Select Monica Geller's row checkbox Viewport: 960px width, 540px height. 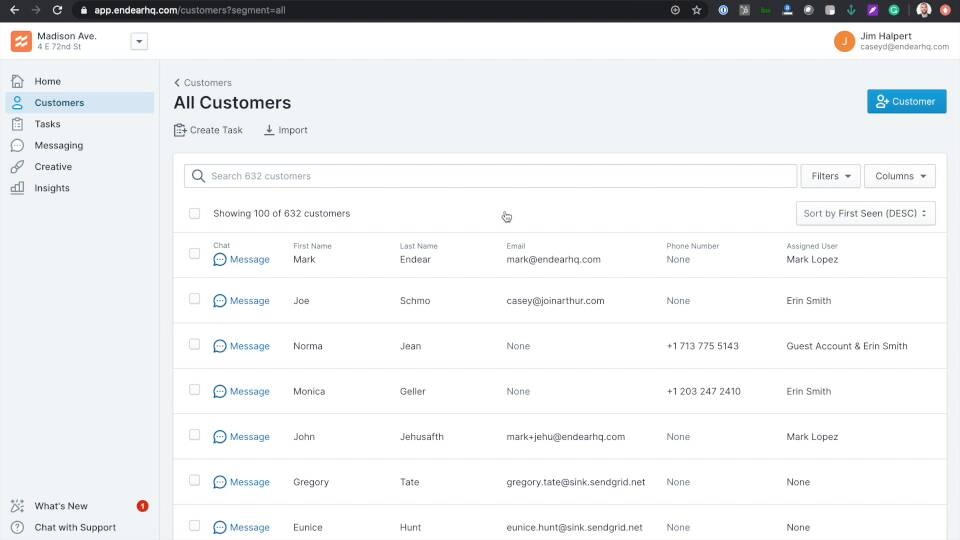coord(194,390)
